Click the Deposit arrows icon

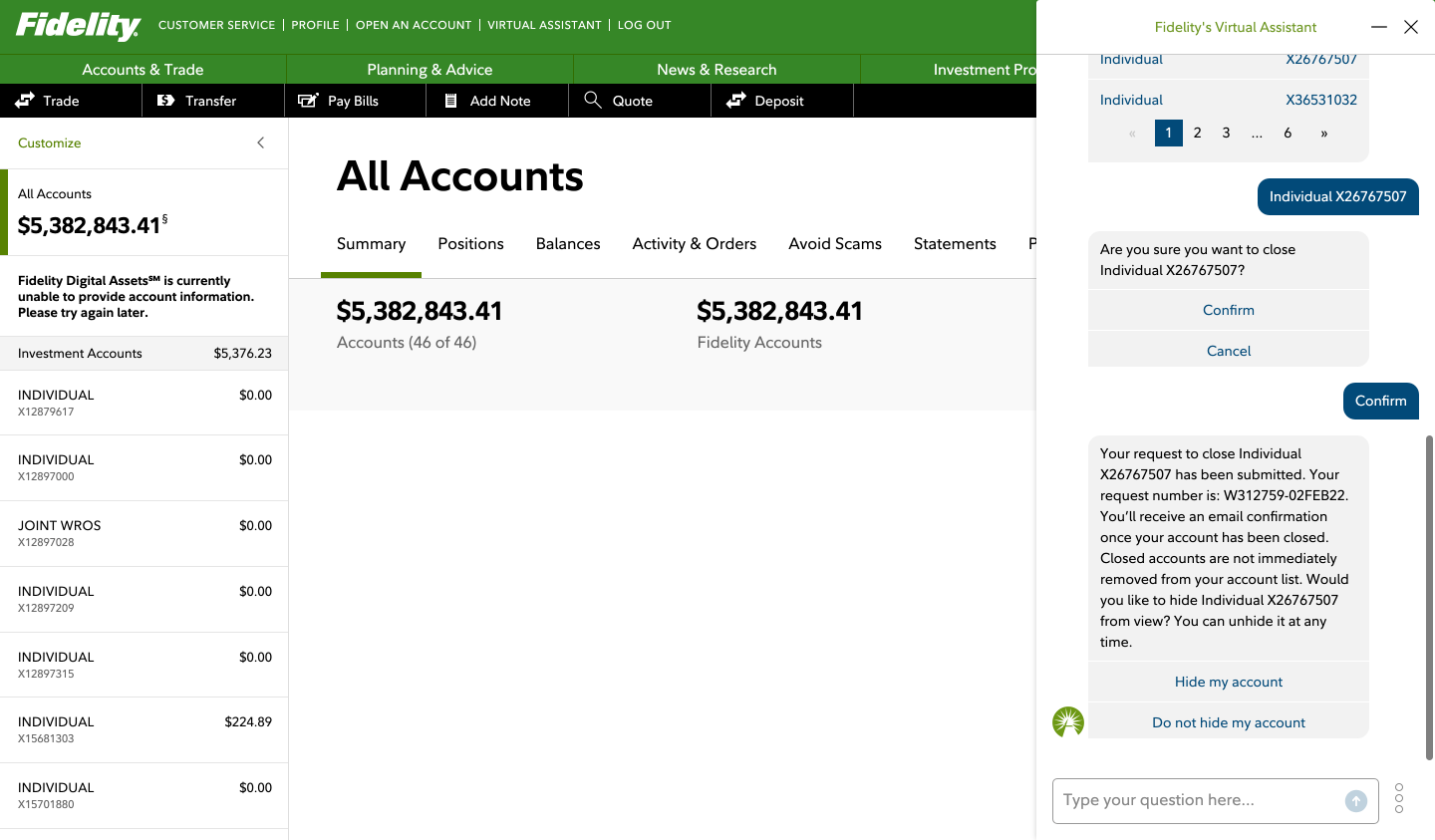point(736,100)
